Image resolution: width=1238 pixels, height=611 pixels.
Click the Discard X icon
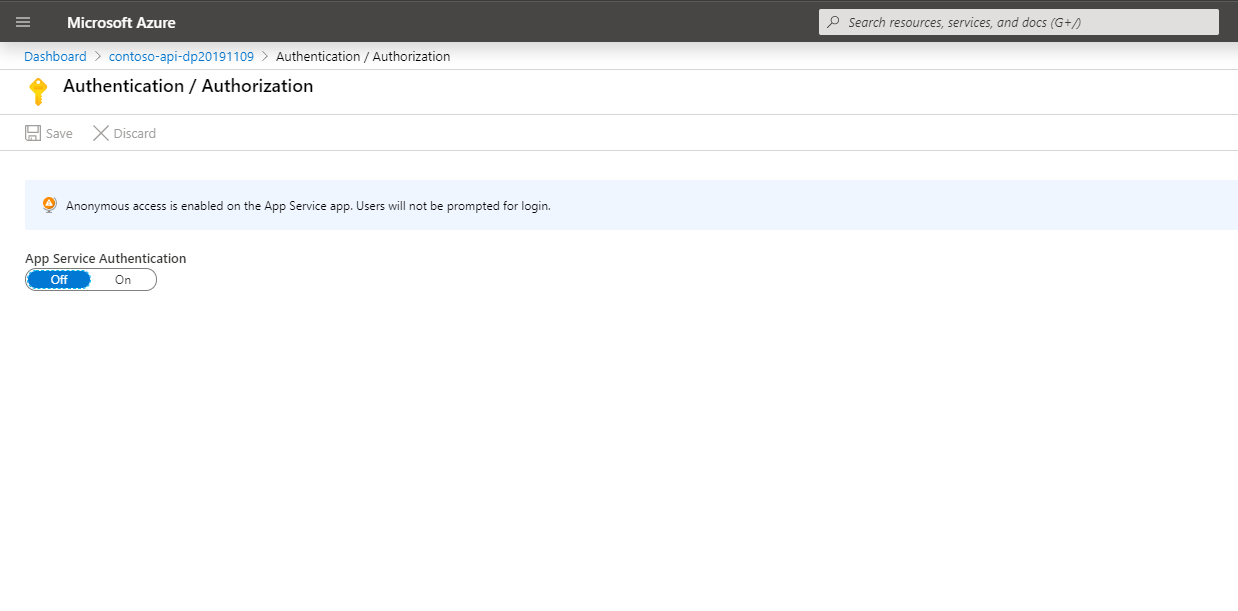(x=100, y=132)
